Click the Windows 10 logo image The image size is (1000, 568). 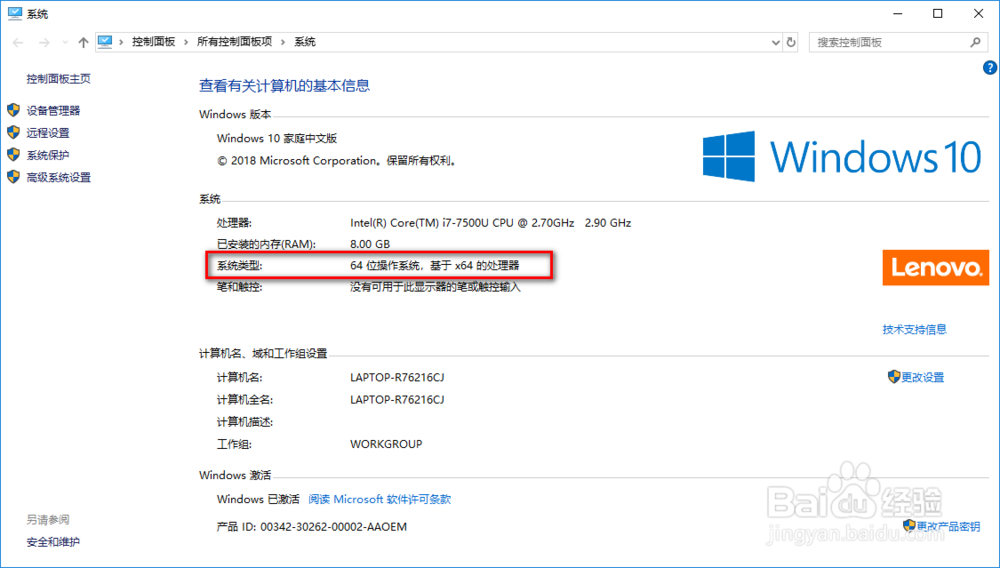842,156
